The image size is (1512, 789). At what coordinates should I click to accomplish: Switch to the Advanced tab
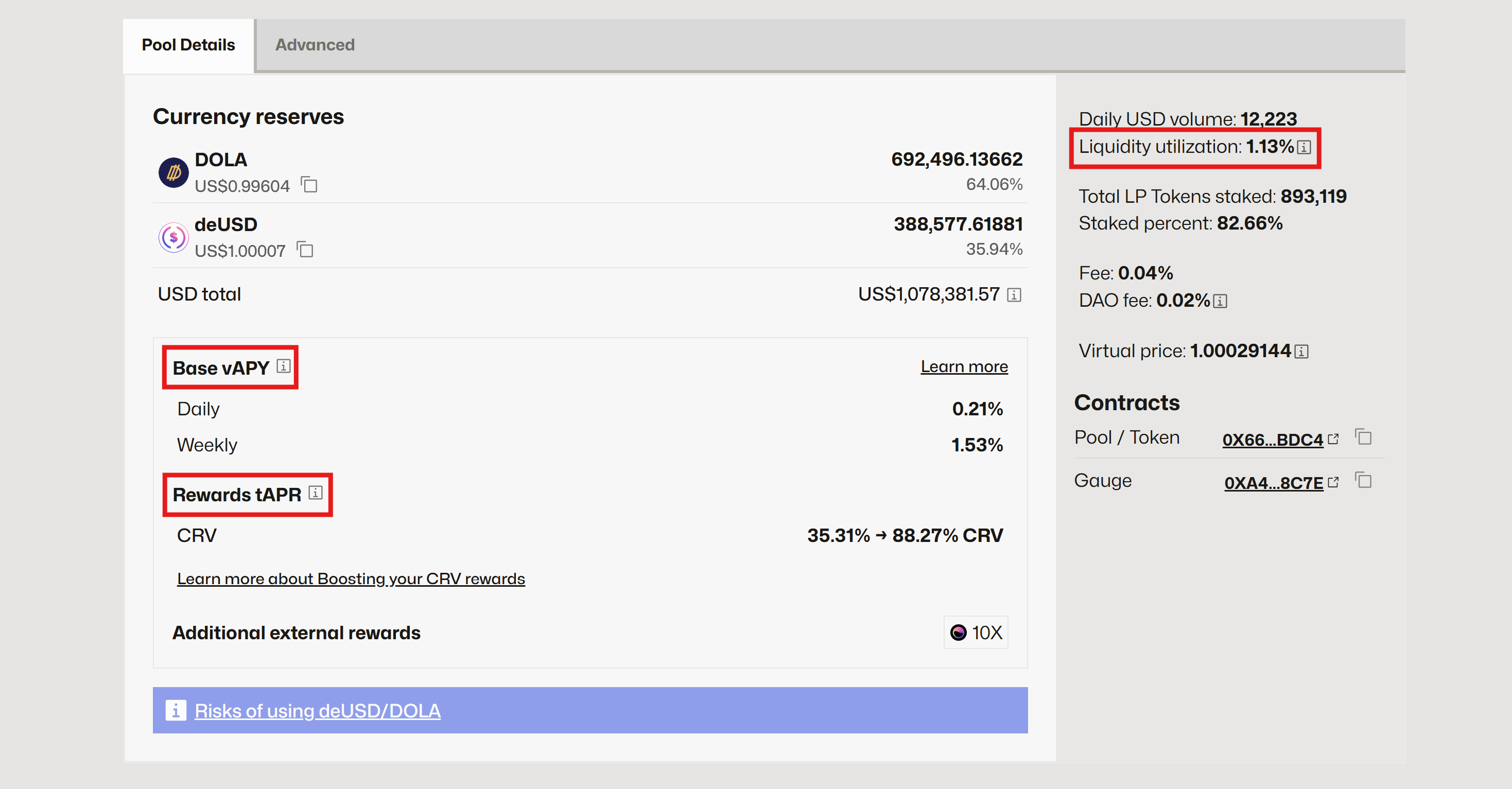point(315,45)
